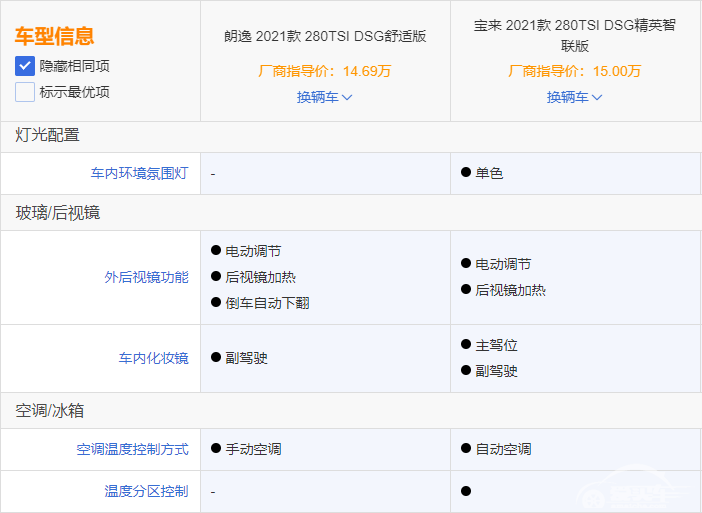Click the dash for 朗逸 车内环境氛围灯
The height and width of the screenshot is (513, 702).
213,174
